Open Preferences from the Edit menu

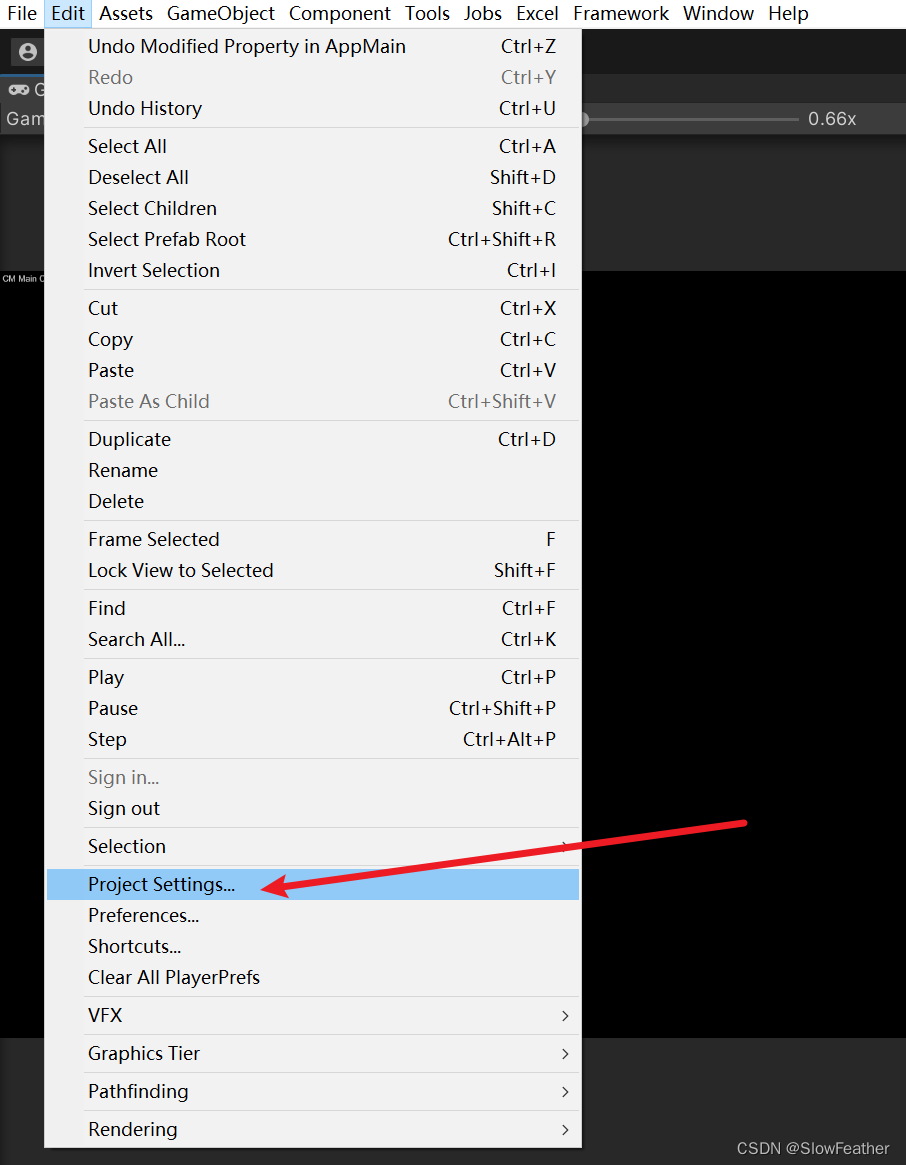[143, 915]
